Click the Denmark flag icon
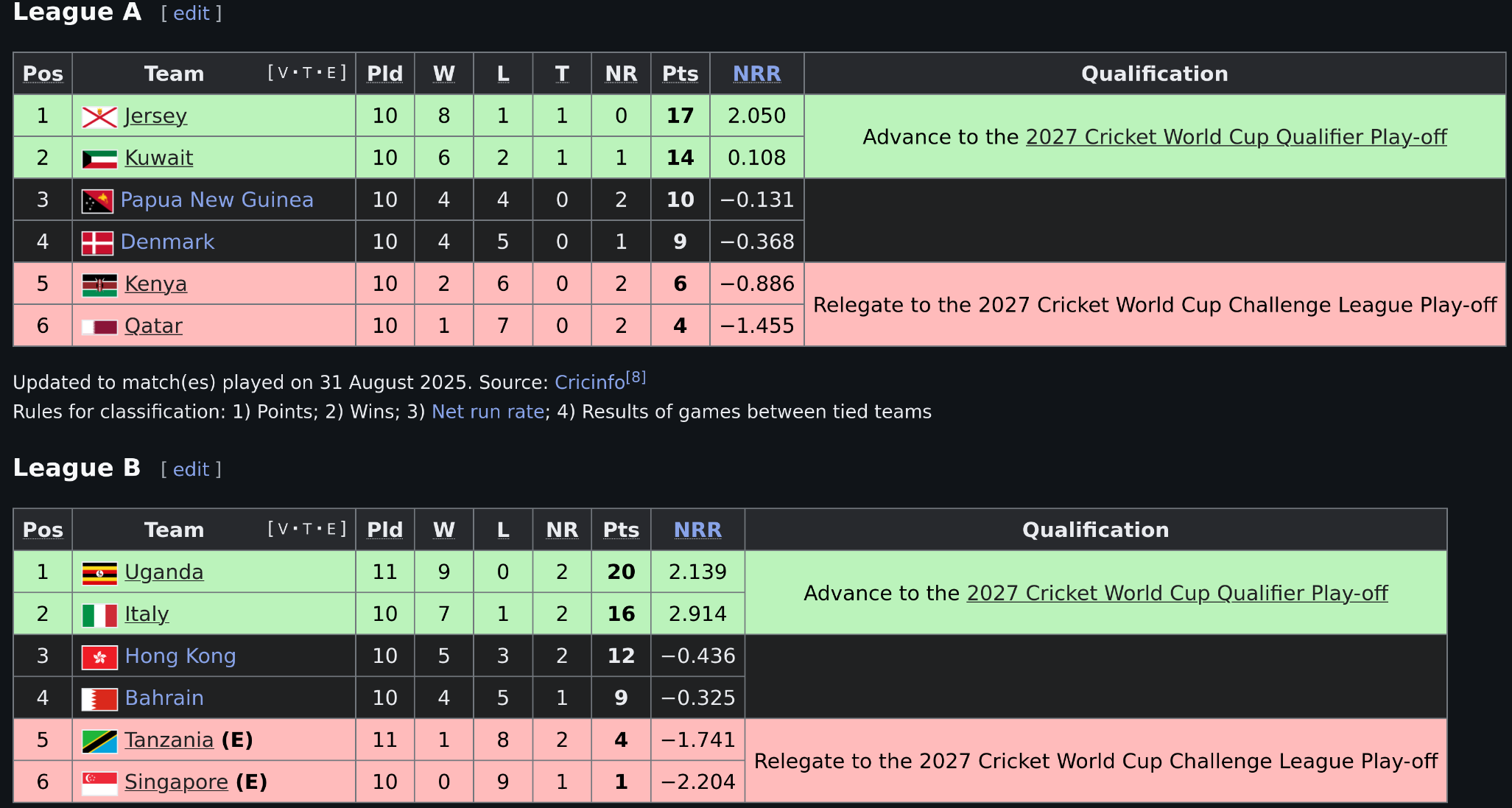Image resolution: width=1512 pixels, height=808 pixels. tap(97, 243)
